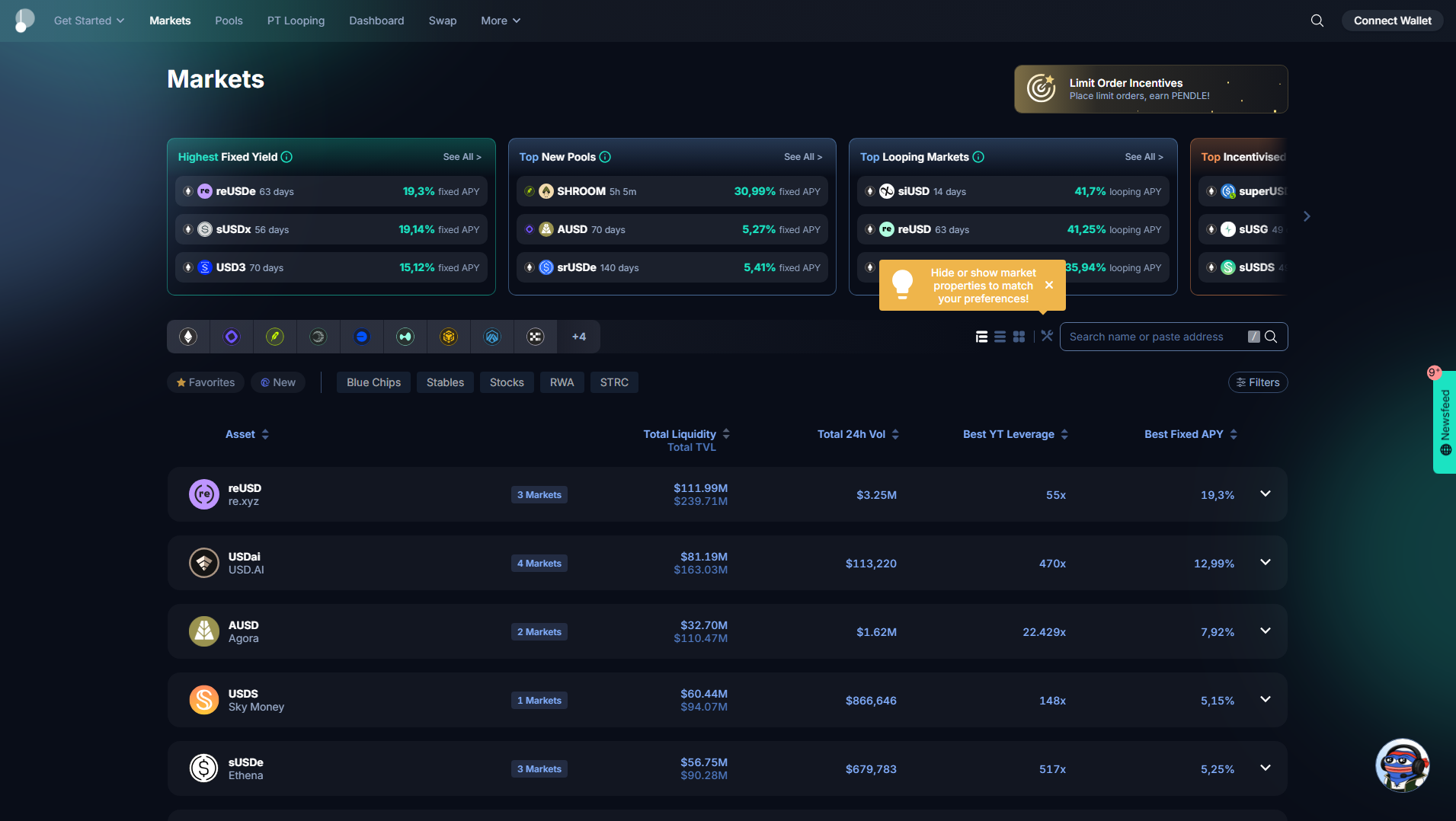Open info icon next to Top New Pools

(605, 157)
